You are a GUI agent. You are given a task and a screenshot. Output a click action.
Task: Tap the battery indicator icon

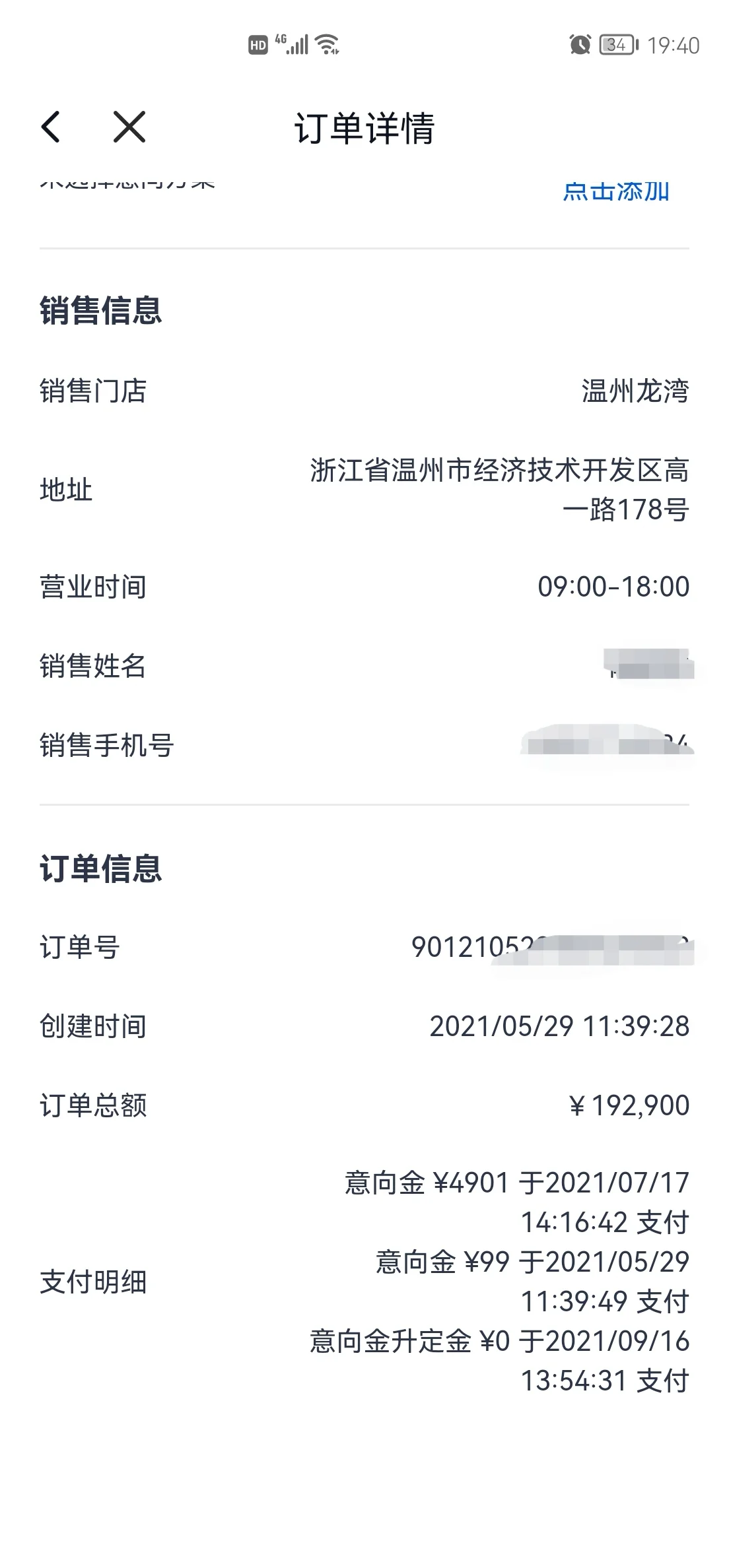(619, 45)
